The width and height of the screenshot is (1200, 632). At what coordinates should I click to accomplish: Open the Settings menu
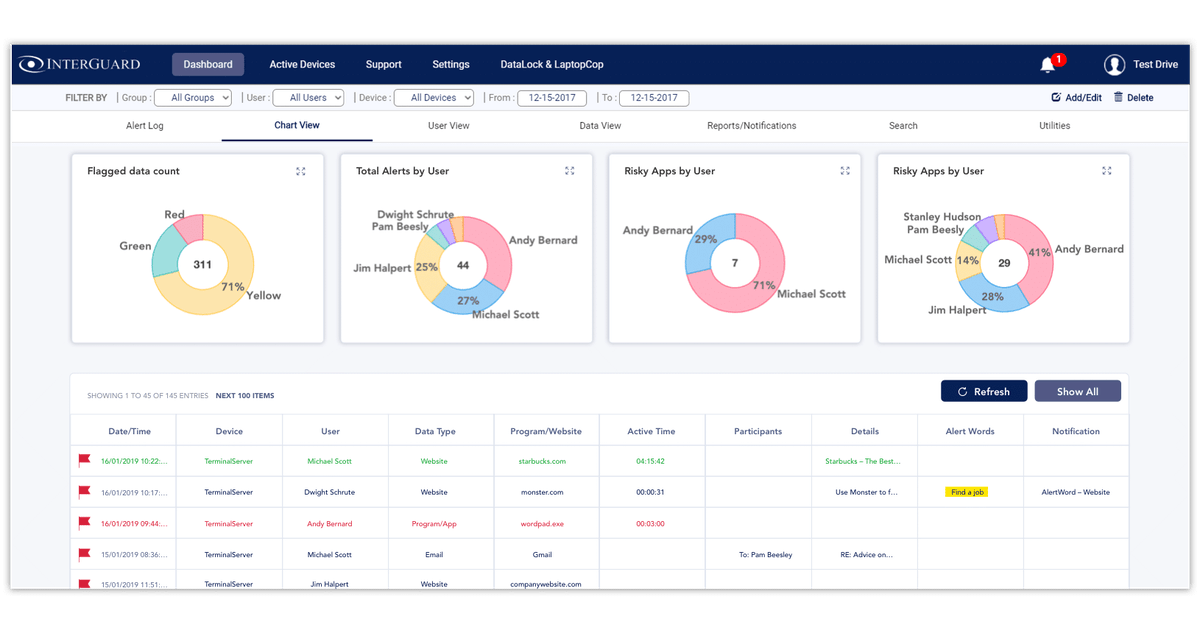click(x=451, y=64)
